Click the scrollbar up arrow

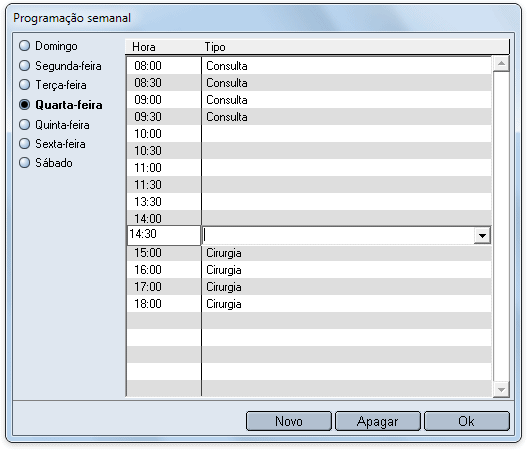[501, 64]
